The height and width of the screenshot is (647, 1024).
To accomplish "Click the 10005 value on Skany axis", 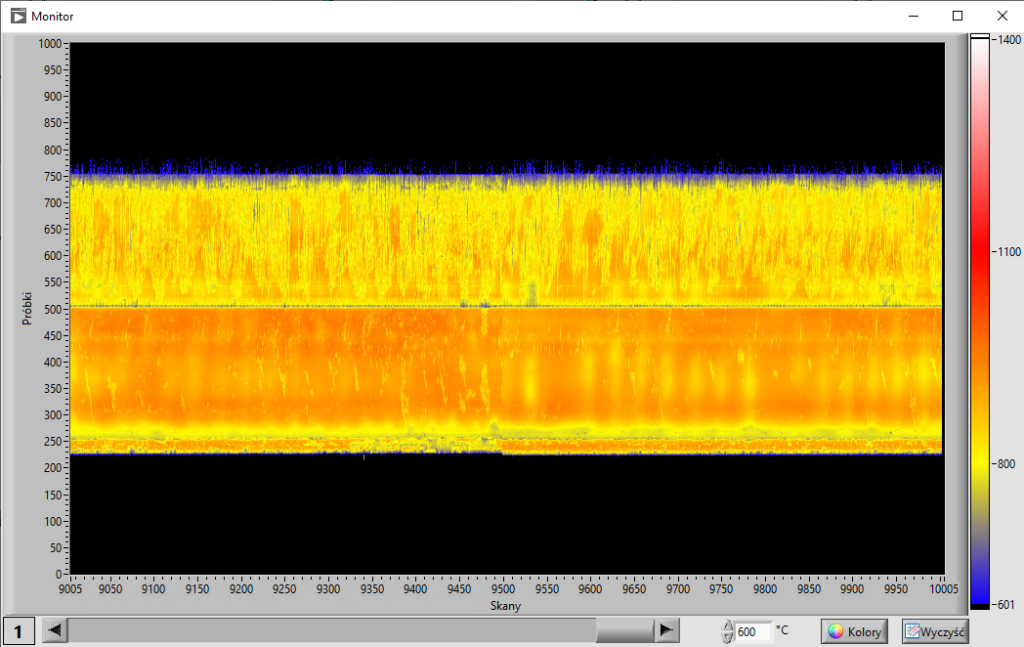I will 943,589.
